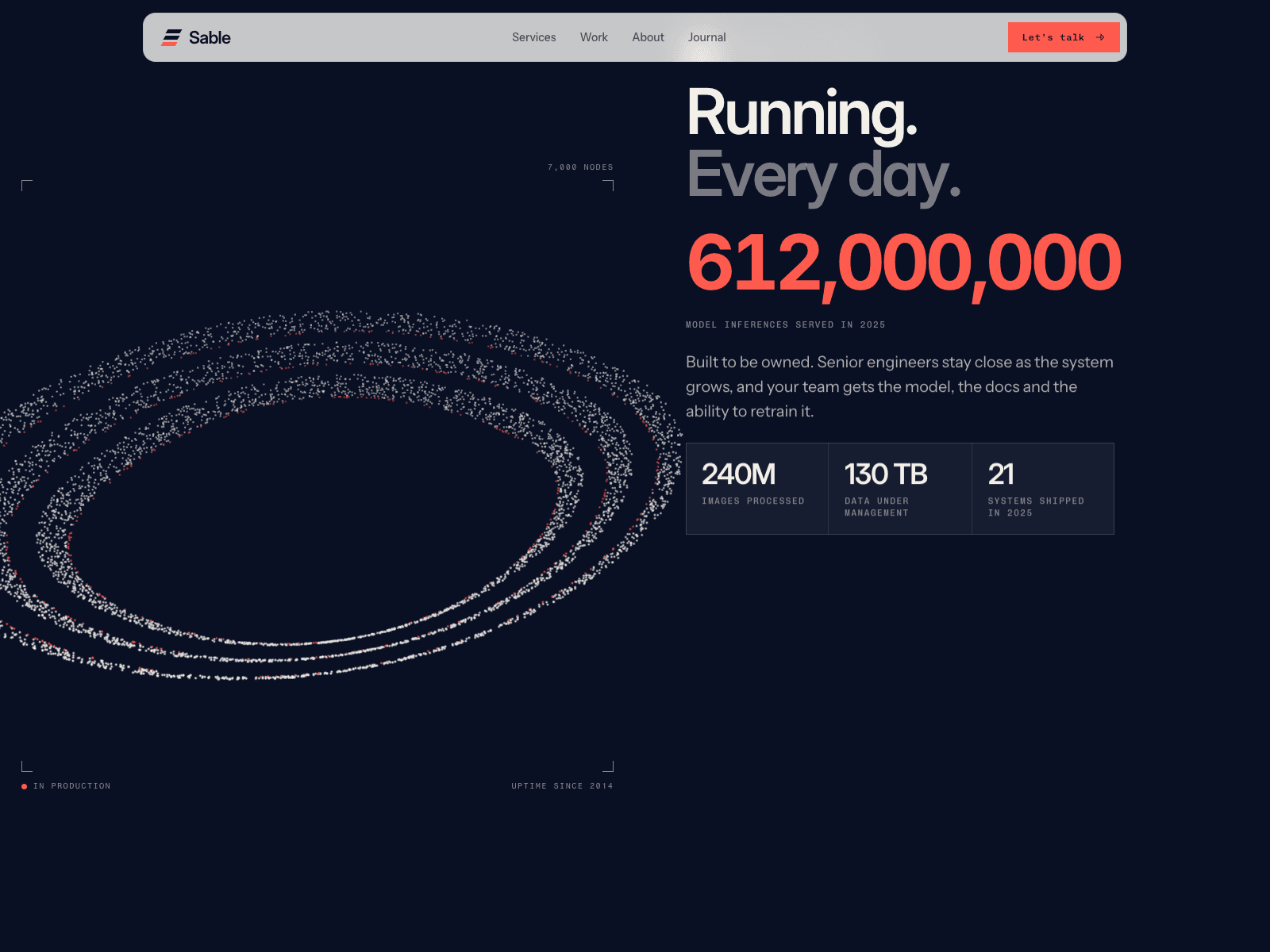Viewport: 1270px width, 952px height.
Task: Click the SYSTEMS SHIPPED IN 2025 label
Action: tap(1036, 507)
